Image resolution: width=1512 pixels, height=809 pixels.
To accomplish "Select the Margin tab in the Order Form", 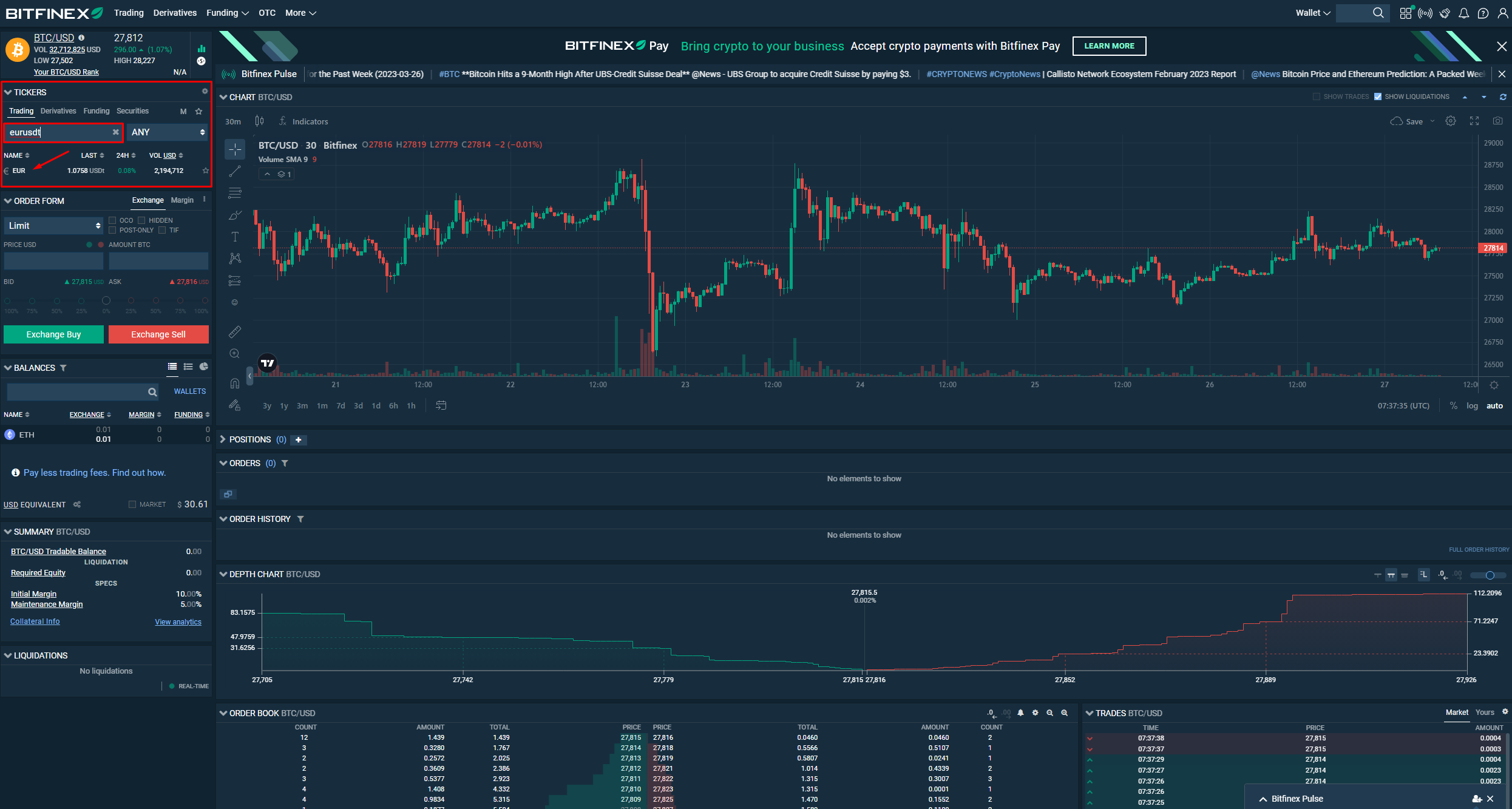I will tap(181, 200).
